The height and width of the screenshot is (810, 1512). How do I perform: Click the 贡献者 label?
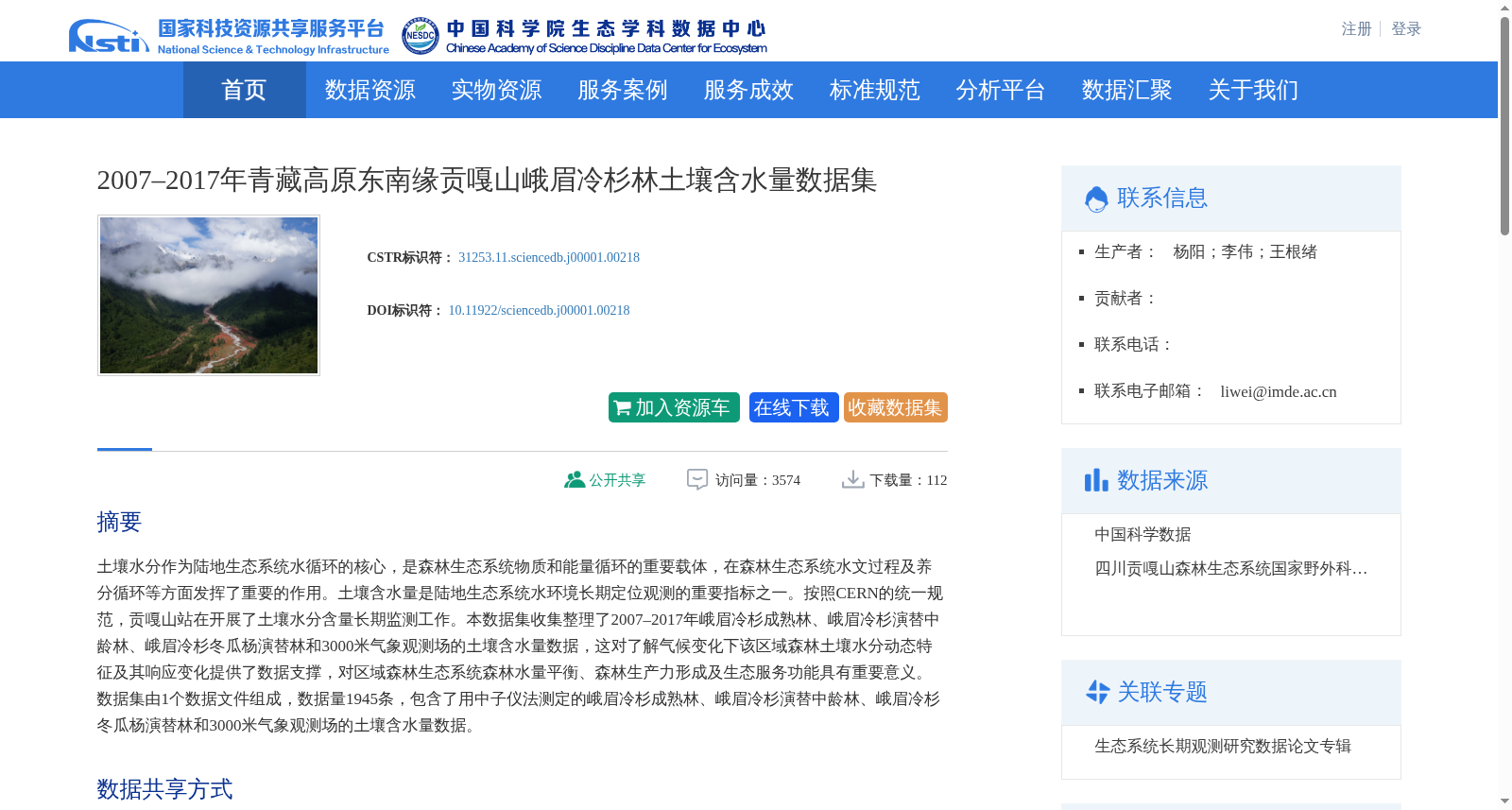pyautogui.click(x=1126, y=299)
